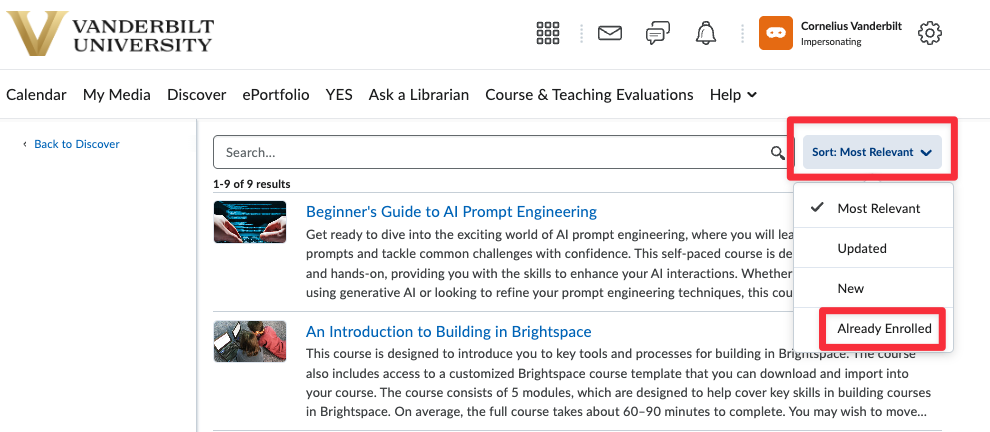Screen dimensions: 990x432
Task: Click the Cornelius Vanderbilt profile avatar
Action: click(776, 33)
